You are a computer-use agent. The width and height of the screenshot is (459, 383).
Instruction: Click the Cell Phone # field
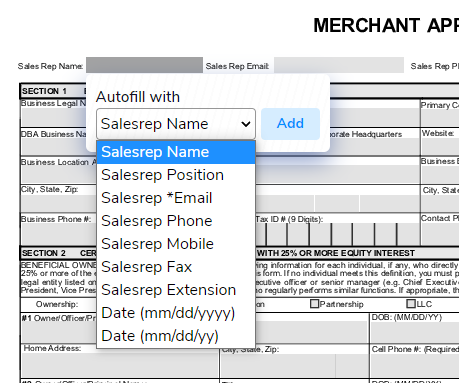pos(415,366)
